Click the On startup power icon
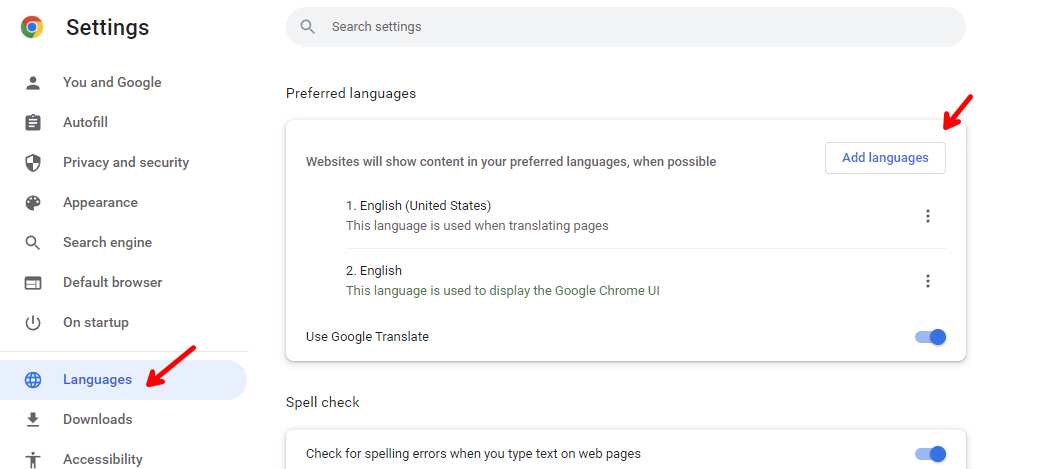 (x=33, y=323)
